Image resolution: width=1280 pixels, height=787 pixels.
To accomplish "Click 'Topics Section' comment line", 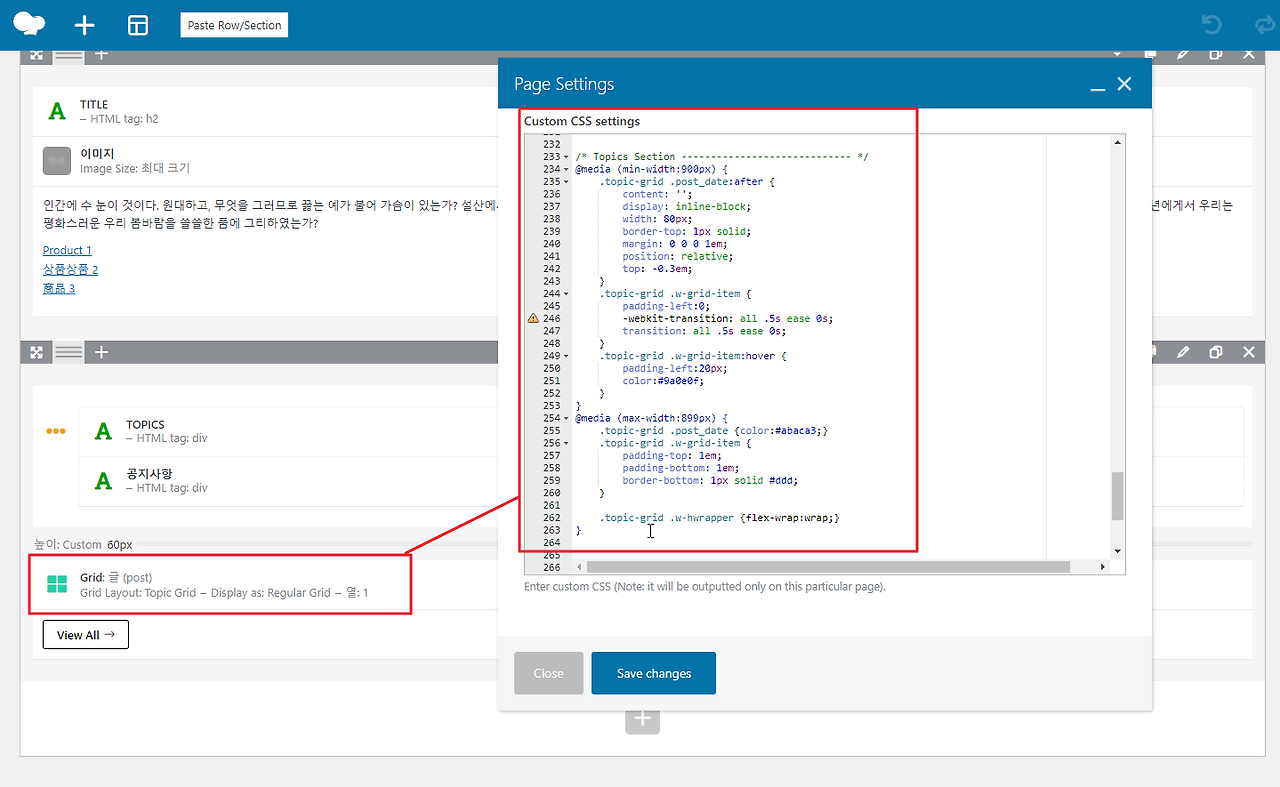I will tap(722, 157).
